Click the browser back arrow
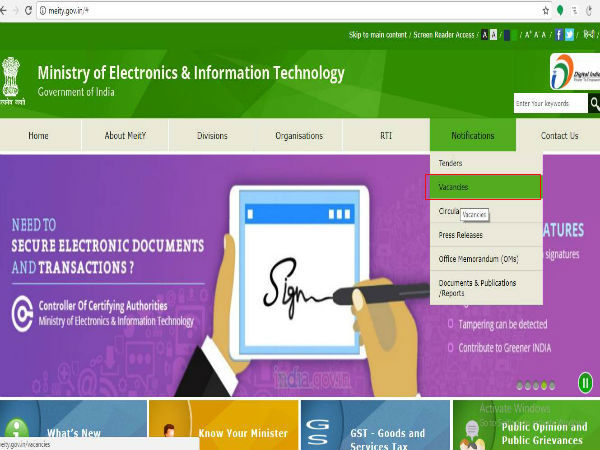 click(x=3, y=11)
